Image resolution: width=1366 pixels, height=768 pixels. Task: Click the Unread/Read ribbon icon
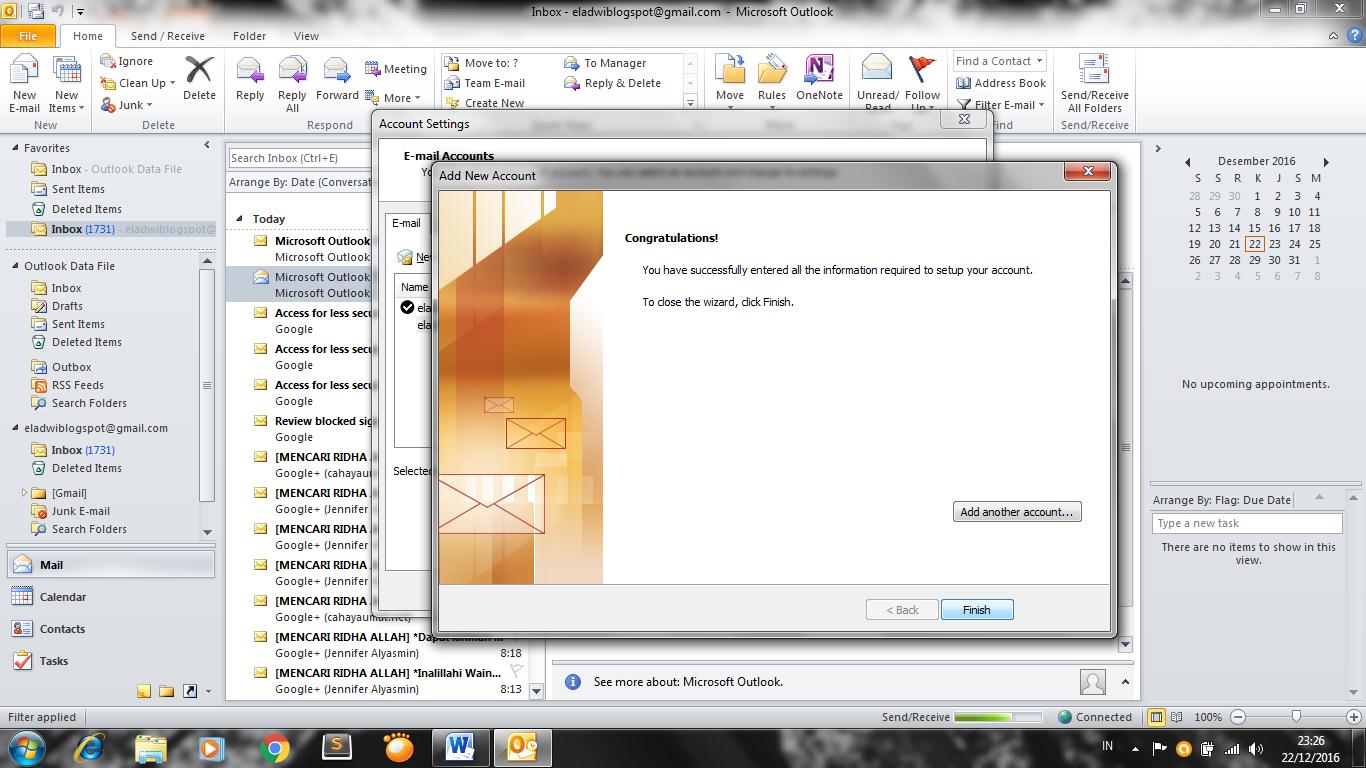[x=877, y=83]
